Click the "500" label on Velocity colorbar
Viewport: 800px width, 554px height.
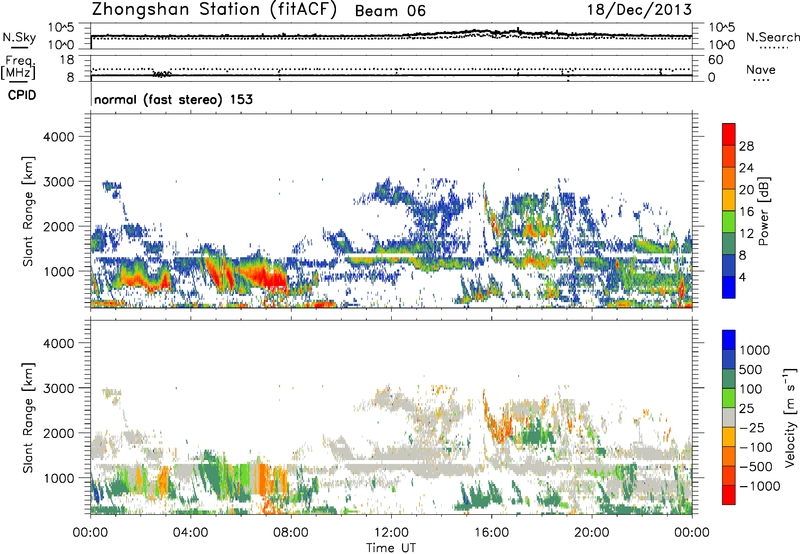[751, 370]
